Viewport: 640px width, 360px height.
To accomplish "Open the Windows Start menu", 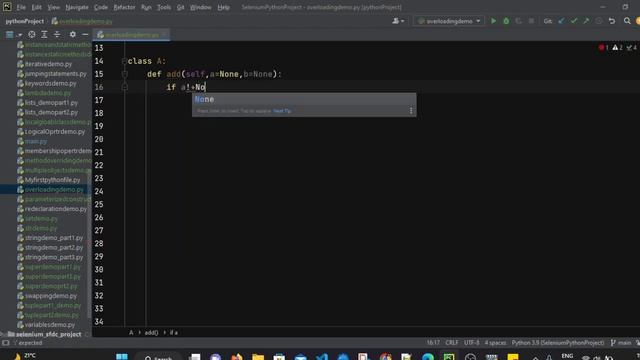I will pos(122,357).
